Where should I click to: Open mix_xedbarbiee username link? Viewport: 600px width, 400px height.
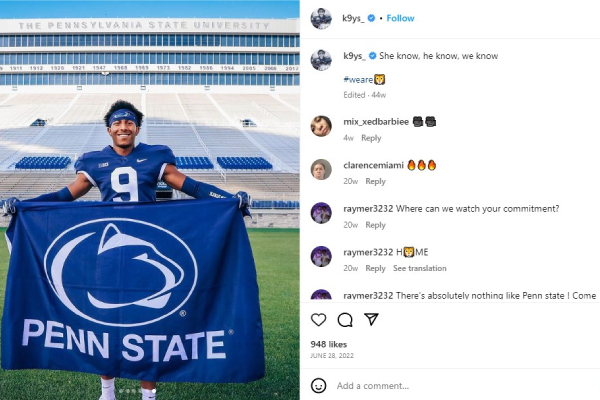click(x=375, y=121)
